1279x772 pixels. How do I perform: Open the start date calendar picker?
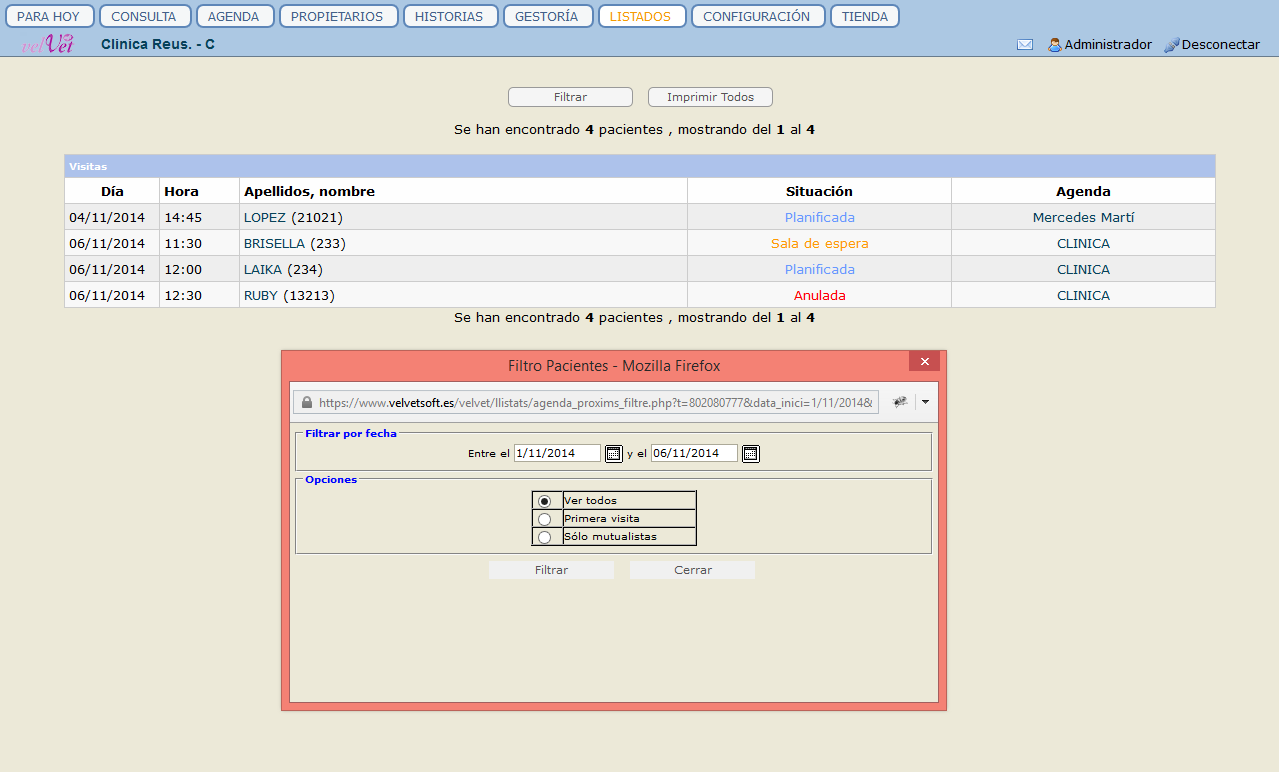pos(614,454)
